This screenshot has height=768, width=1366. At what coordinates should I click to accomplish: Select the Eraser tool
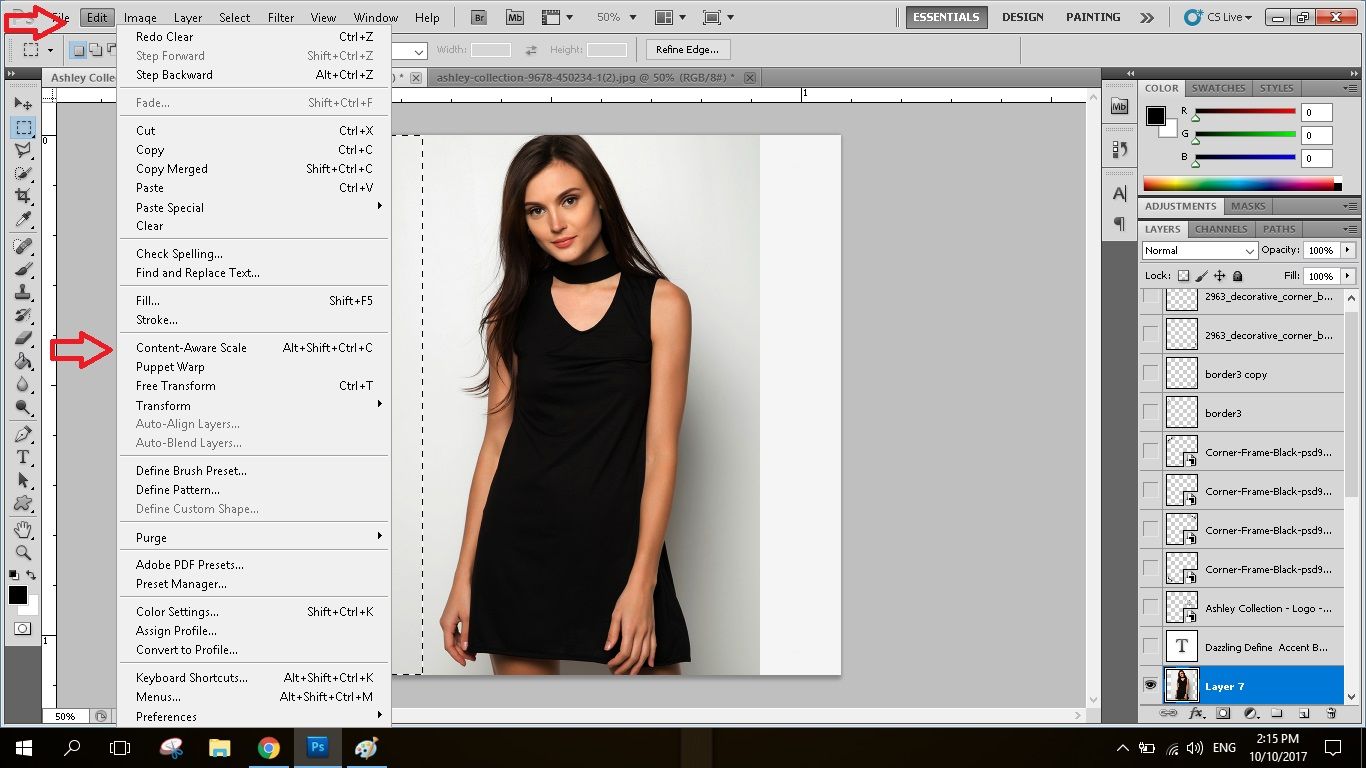click(x=23, y=338)
